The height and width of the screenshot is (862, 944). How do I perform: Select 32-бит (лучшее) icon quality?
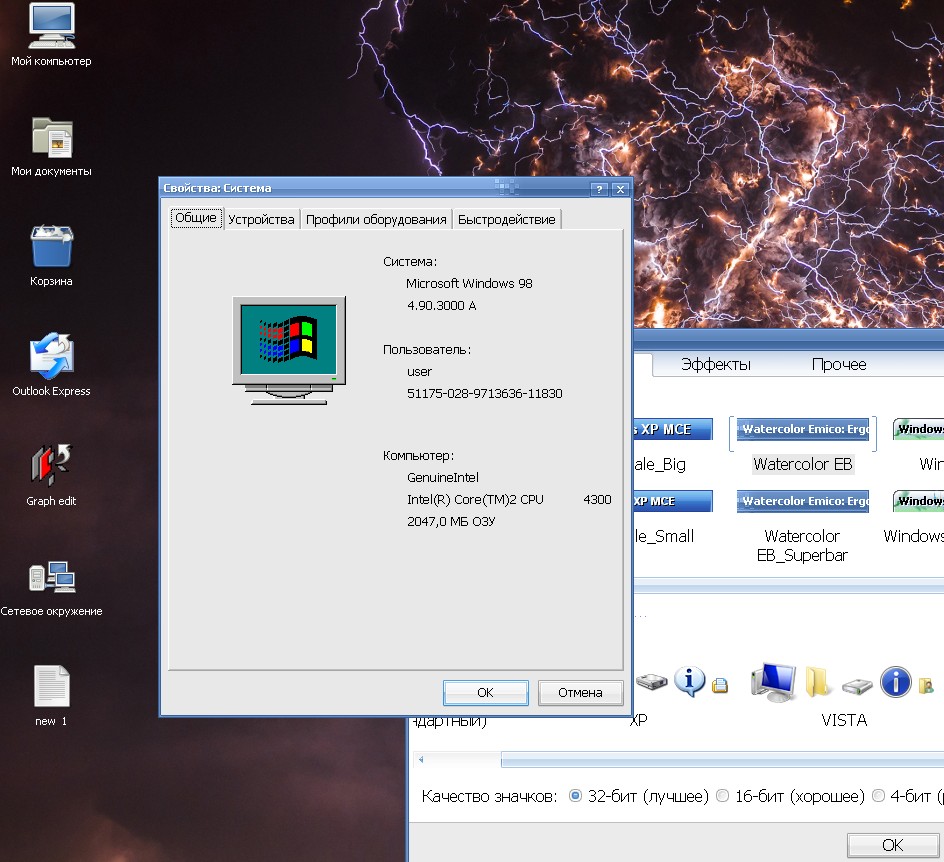pyautogui.click(x=575, y=796)
